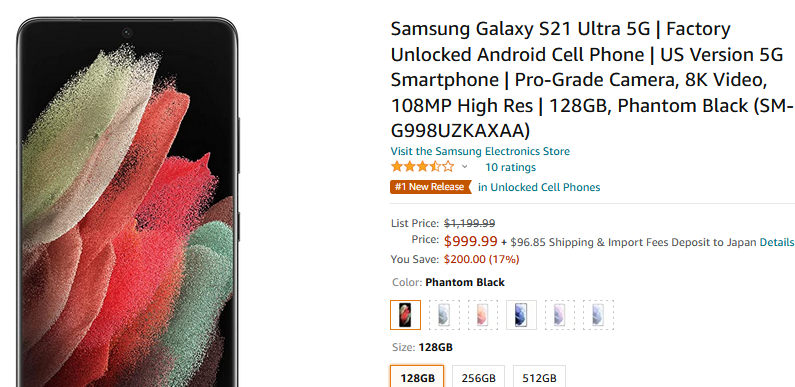Click the Samsung Galaxy S21 Ultra title

click(592, 80)
